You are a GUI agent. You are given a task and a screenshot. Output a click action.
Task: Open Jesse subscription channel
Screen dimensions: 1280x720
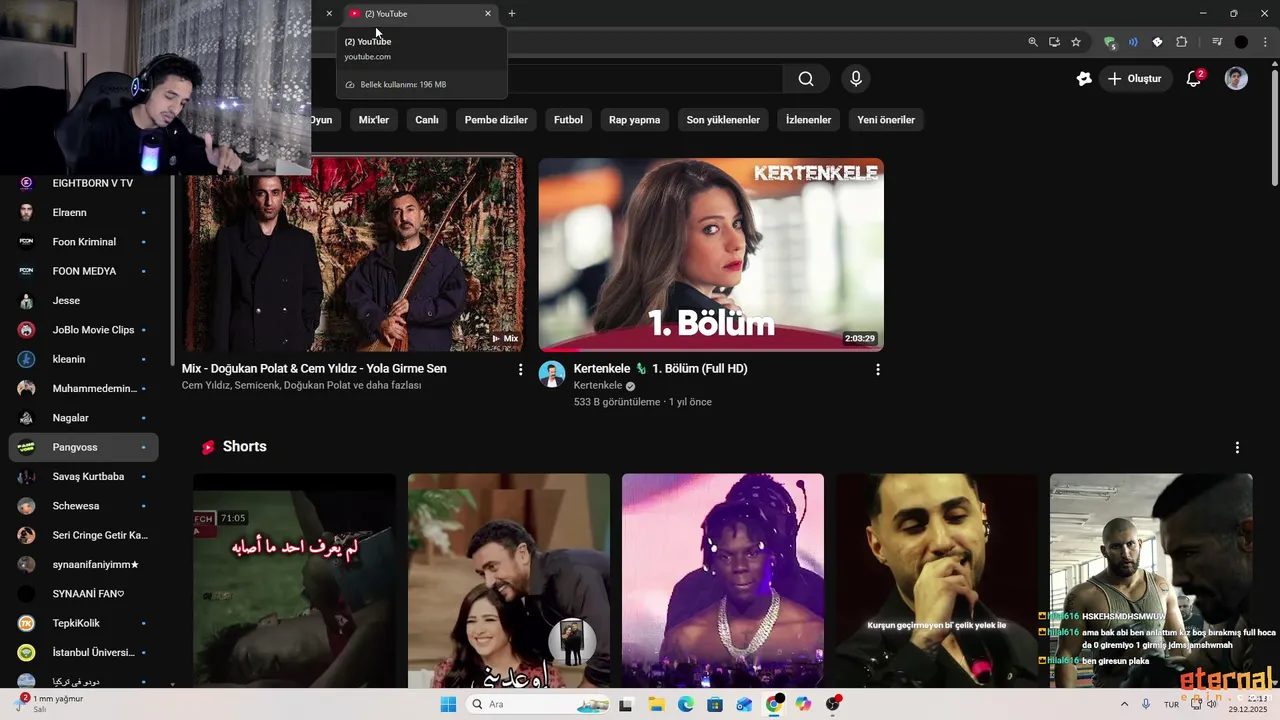pyautogui.click(x=84, y=300)
